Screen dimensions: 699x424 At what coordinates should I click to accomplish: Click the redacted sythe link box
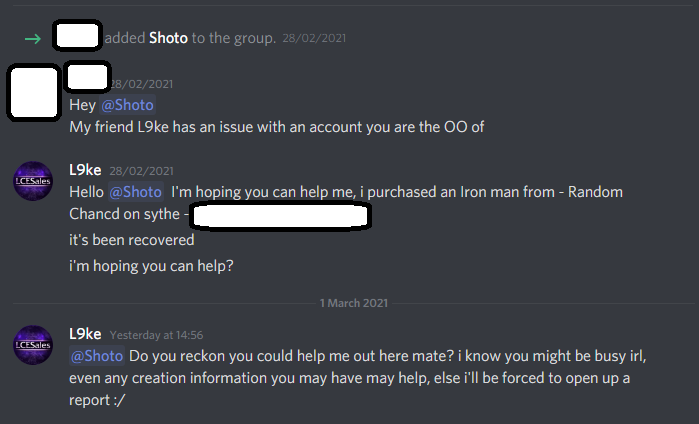(x=281, y=216)
